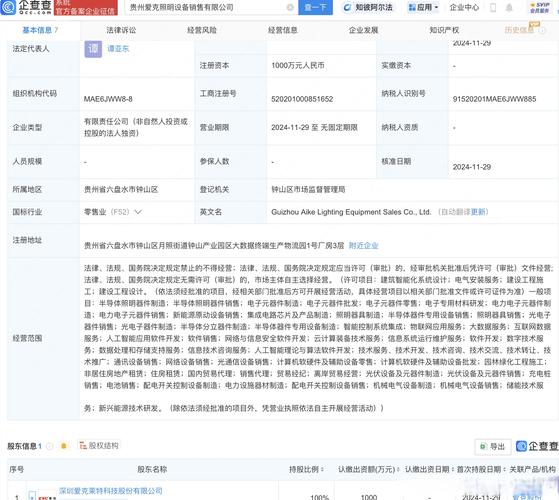Click the 关联产品/机构 column header
Viewport: 559px width, 500px height.
click(533, 469)
